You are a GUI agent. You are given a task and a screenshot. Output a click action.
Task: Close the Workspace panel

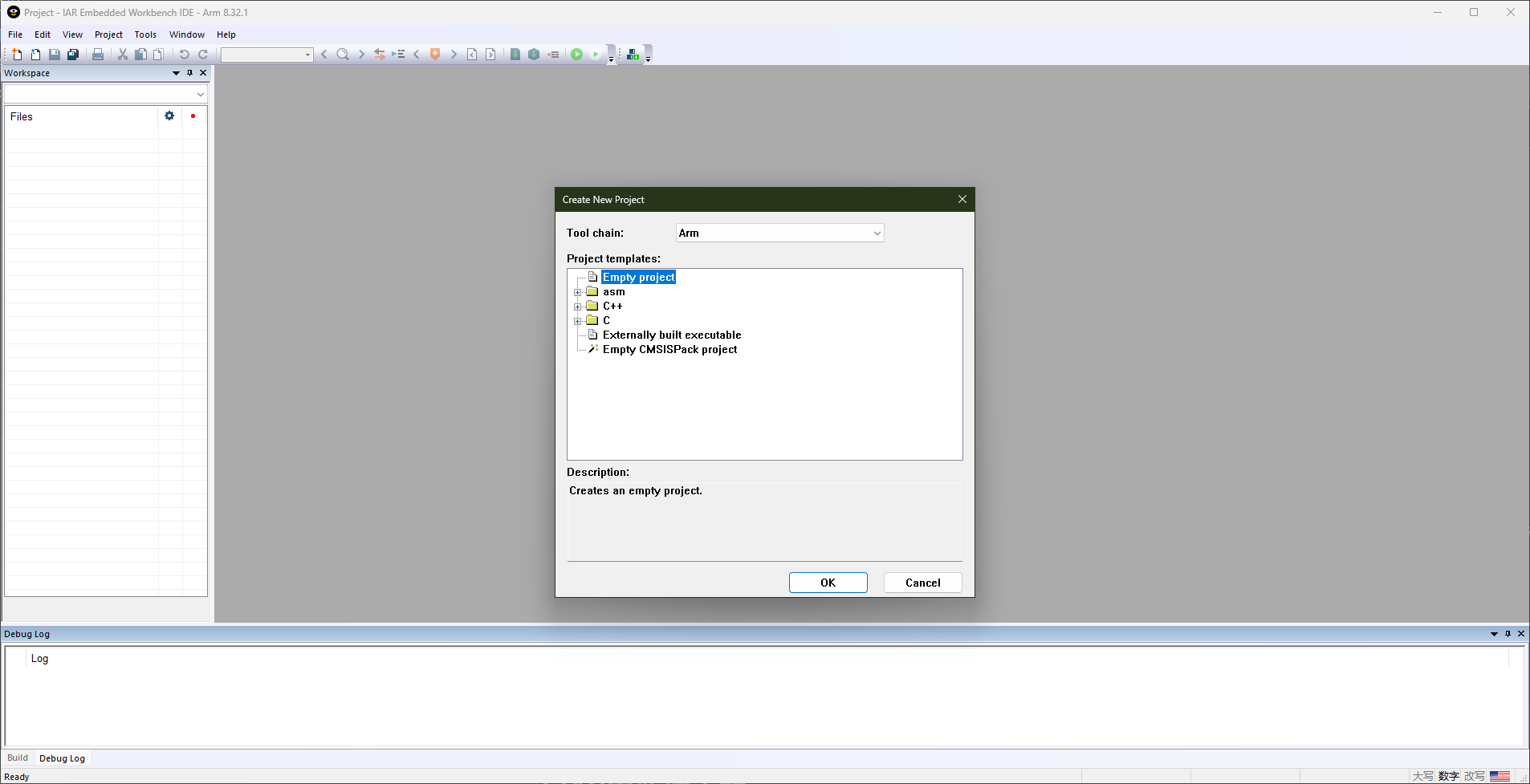(203, 73)
